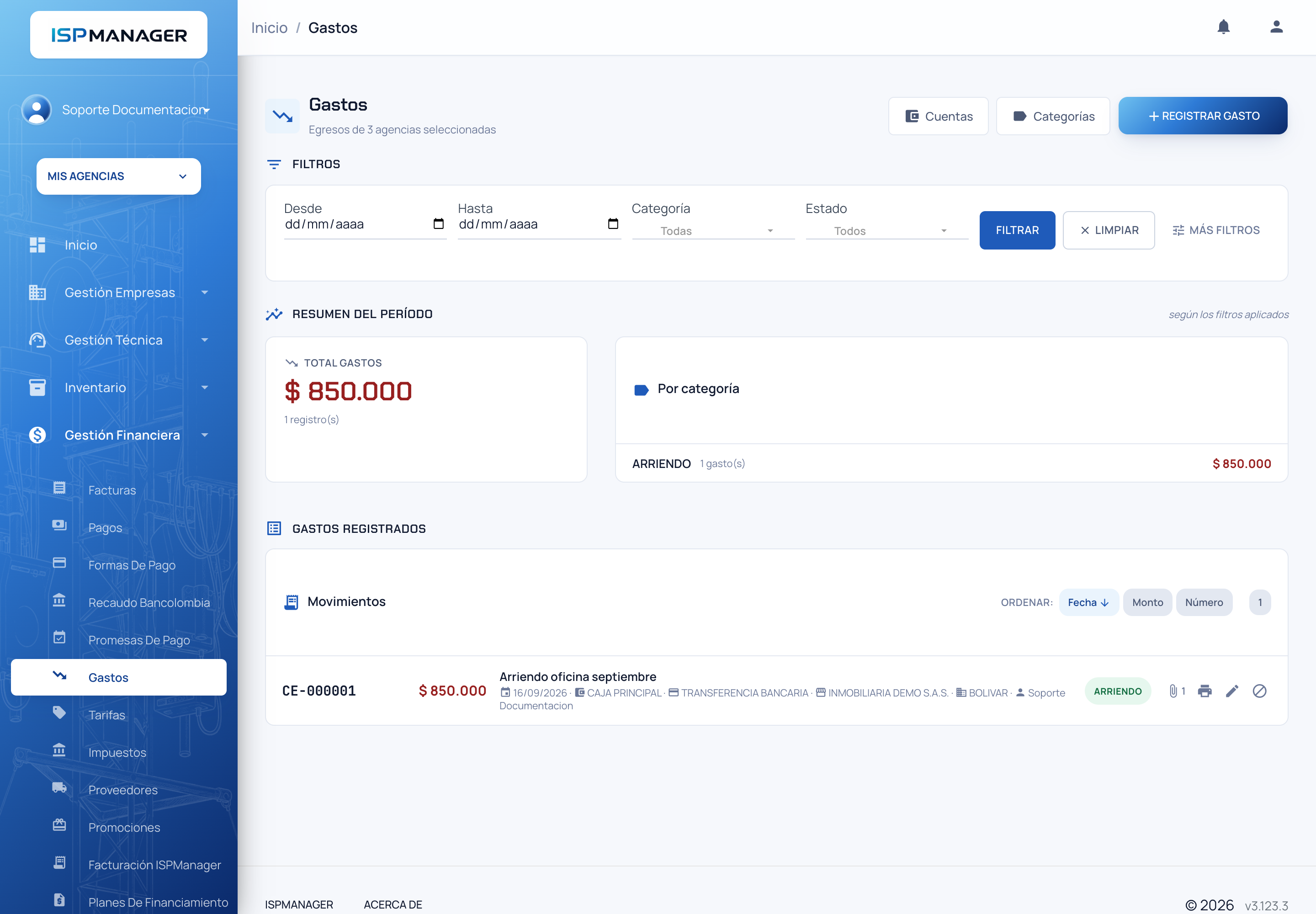View attachment clip icon on CE-000001
The width and height of the screenshot is (1316, 914).
1173,691
